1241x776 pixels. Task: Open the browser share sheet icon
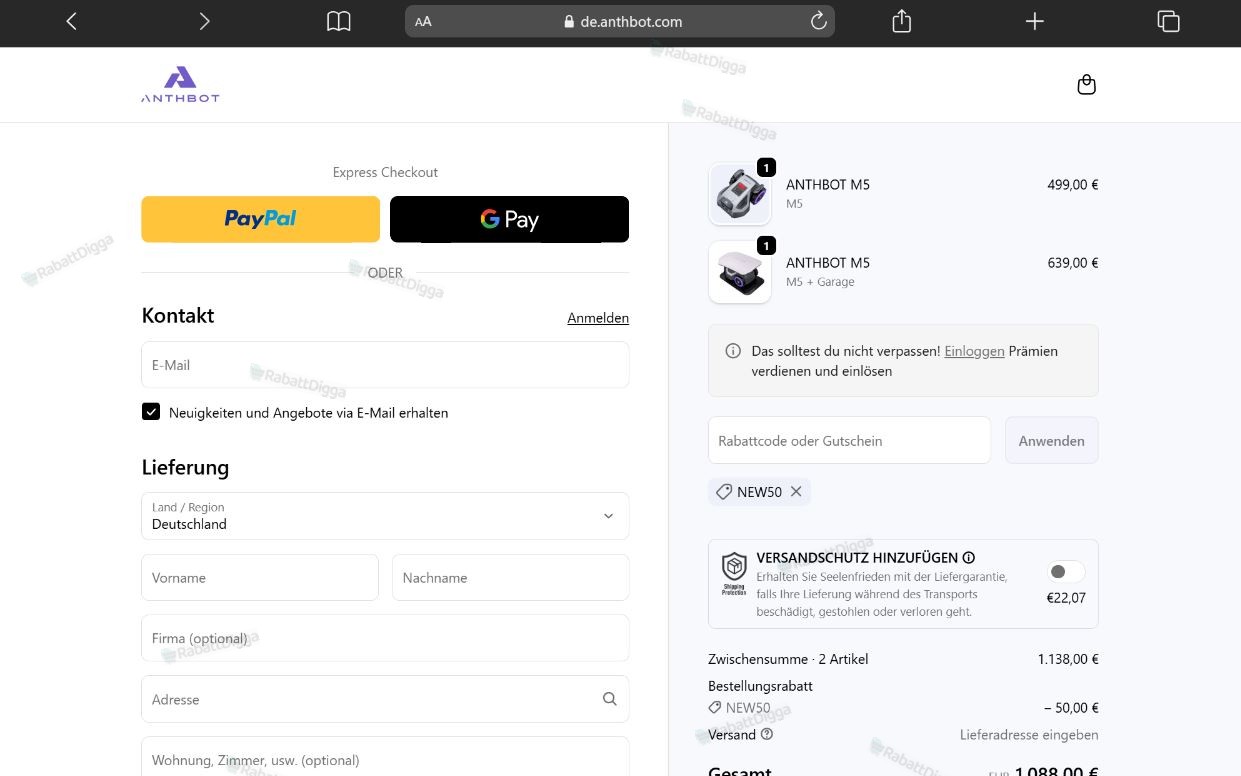[x=901, y=21]
